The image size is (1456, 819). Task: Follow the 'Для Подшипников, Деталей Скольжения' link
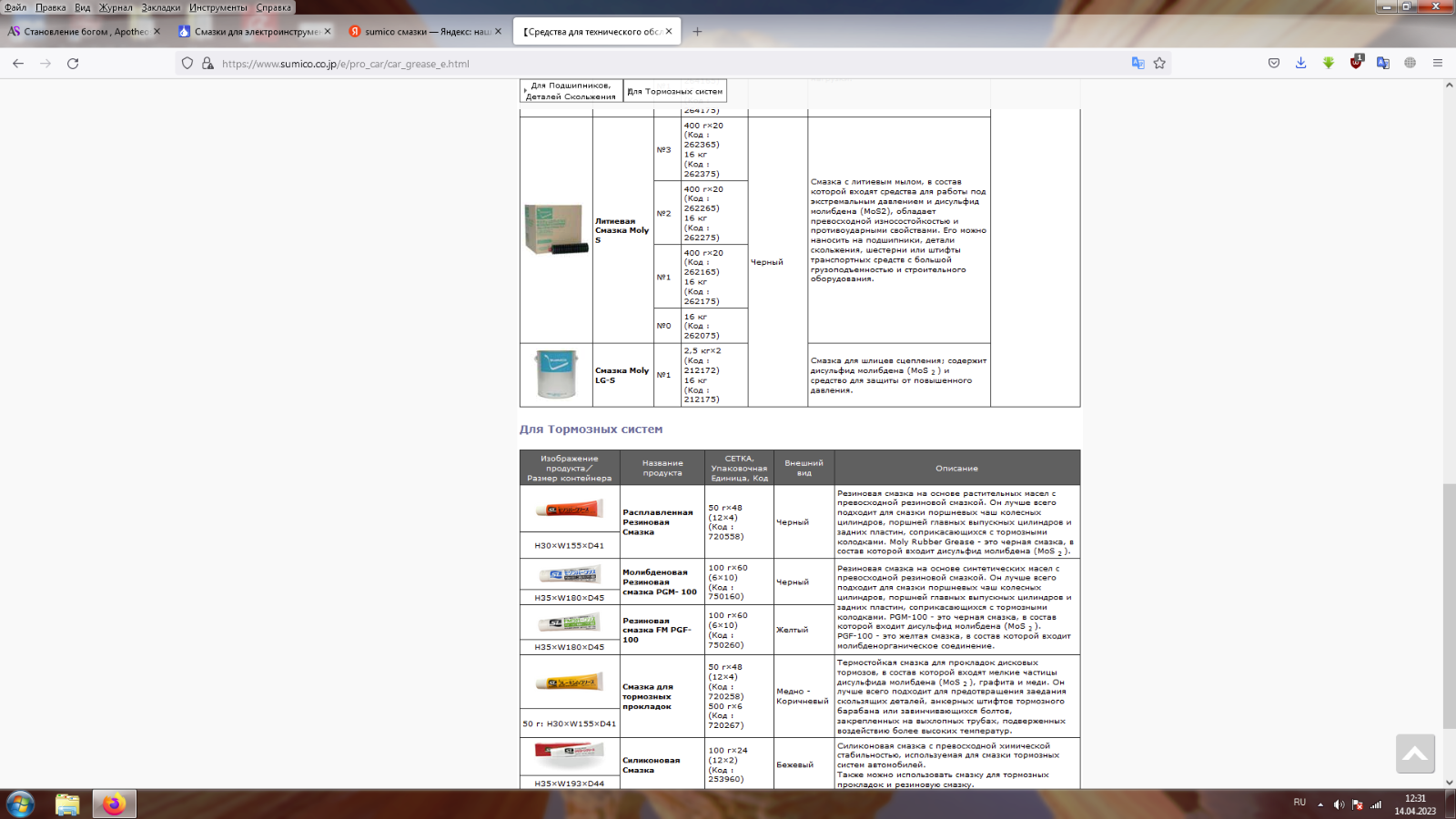571,91
